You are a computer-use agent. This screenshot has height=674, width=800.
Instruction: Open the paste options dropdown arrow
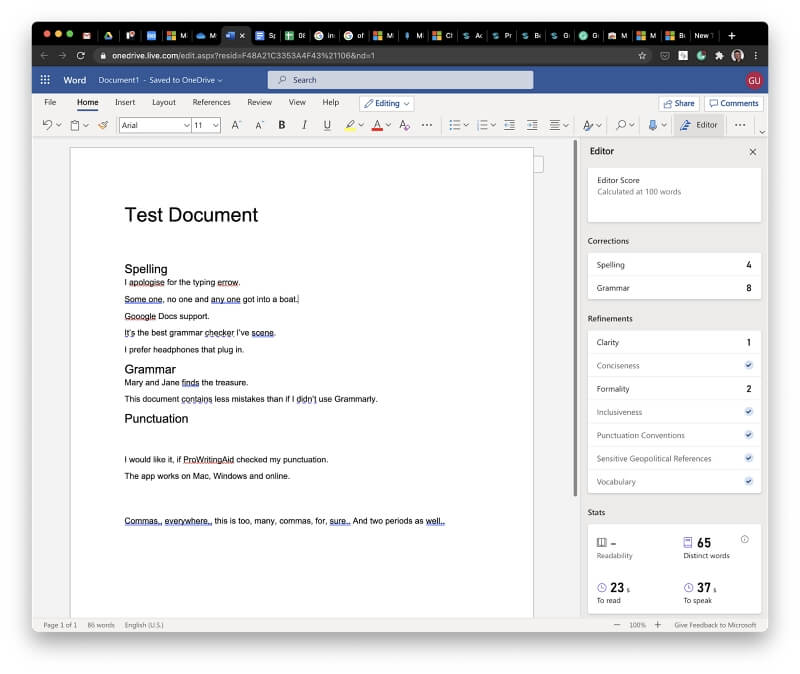coord(86,125)
